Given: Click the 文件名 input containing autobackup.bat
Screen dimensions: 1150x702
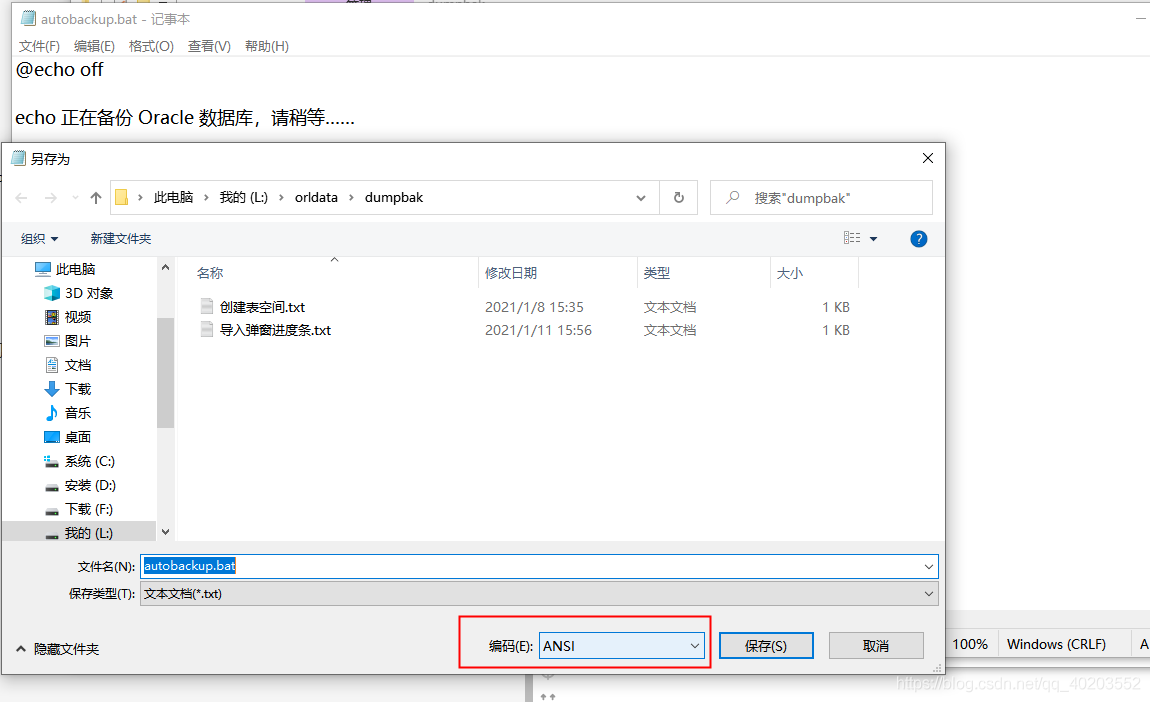Looking at the screenshot, I should (x=400, y=566).
